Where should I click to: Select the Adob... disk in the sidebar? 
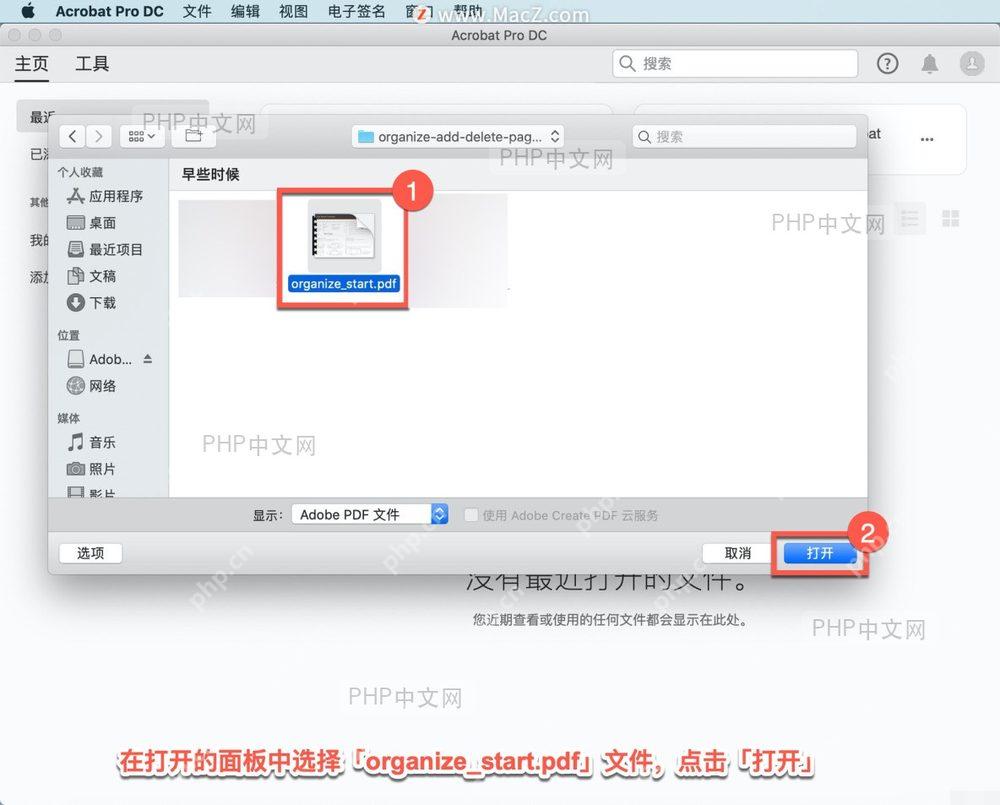click(x=99, y=359)
